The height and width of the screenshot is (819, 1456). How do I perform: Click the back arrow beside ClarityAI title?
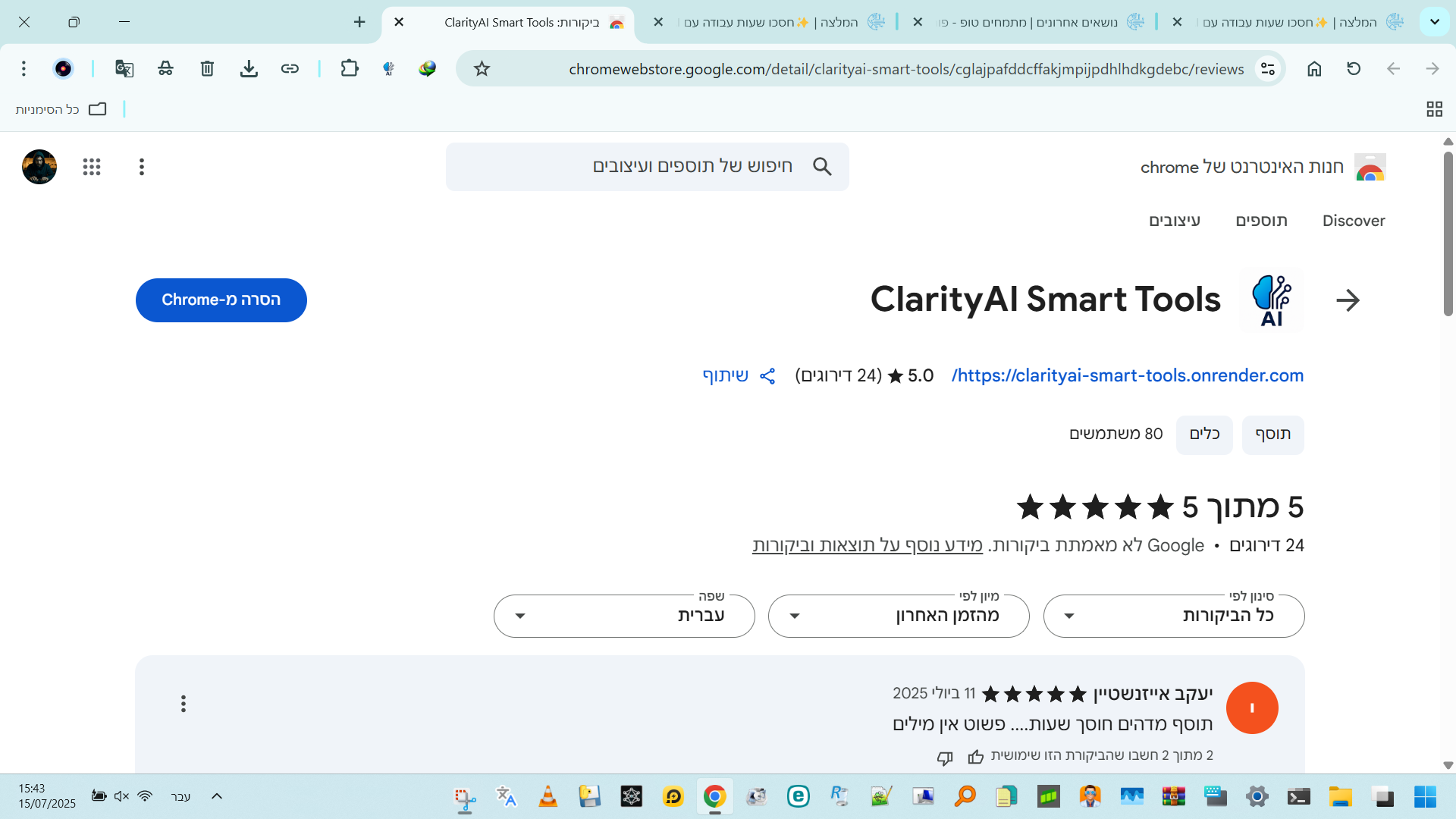tap(1348, 300)
